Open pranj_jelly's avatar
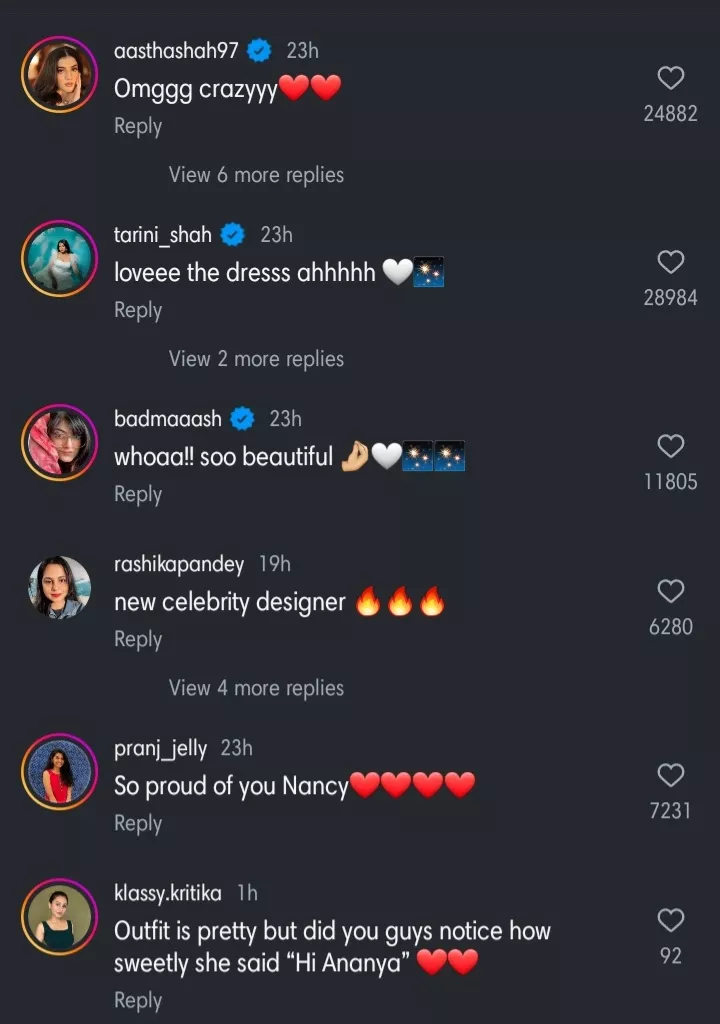720x1024 pixels. coord(60,772)
